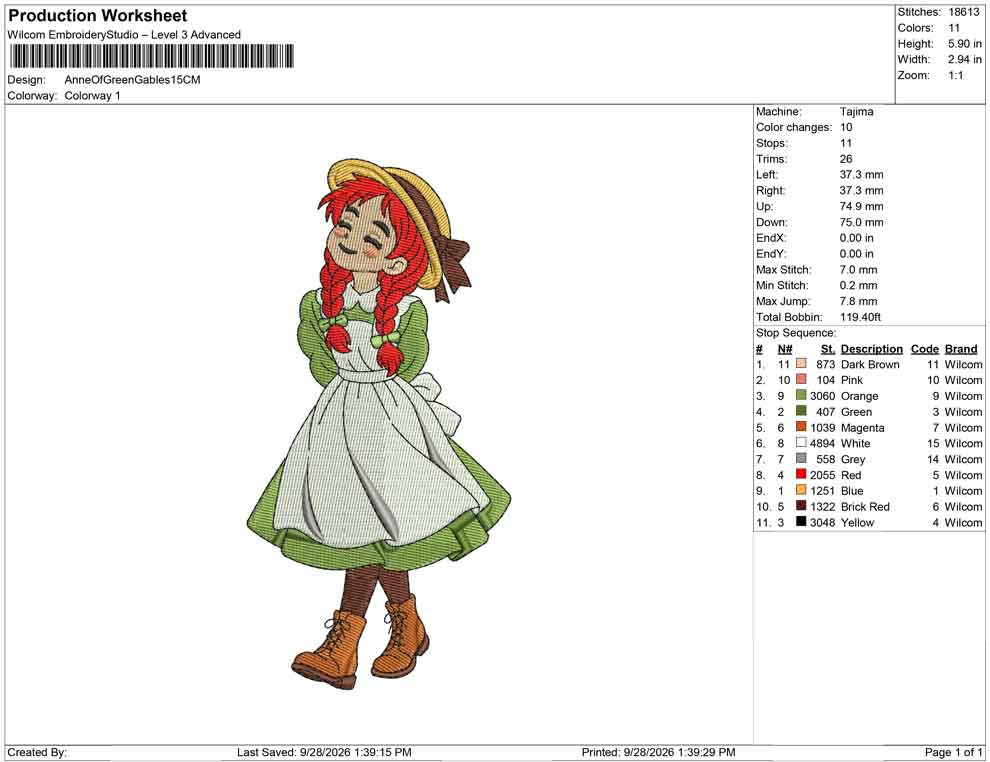
Task: Click the St. column header
Action: pyautogui.click(x=828, y=349)
